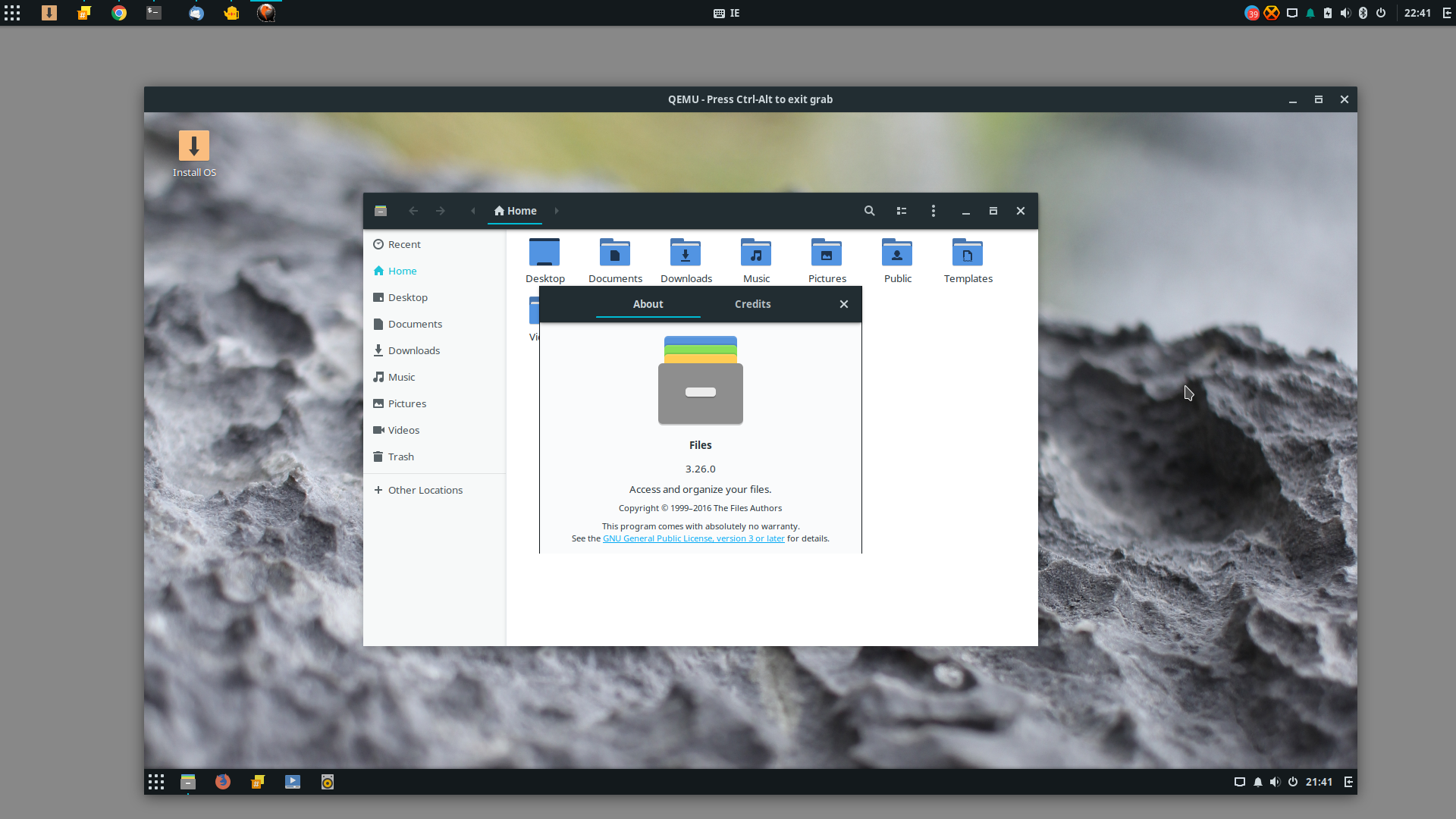Expand the path bar right chevron
Screen dimensions: 1456x819
pos(556,211)
